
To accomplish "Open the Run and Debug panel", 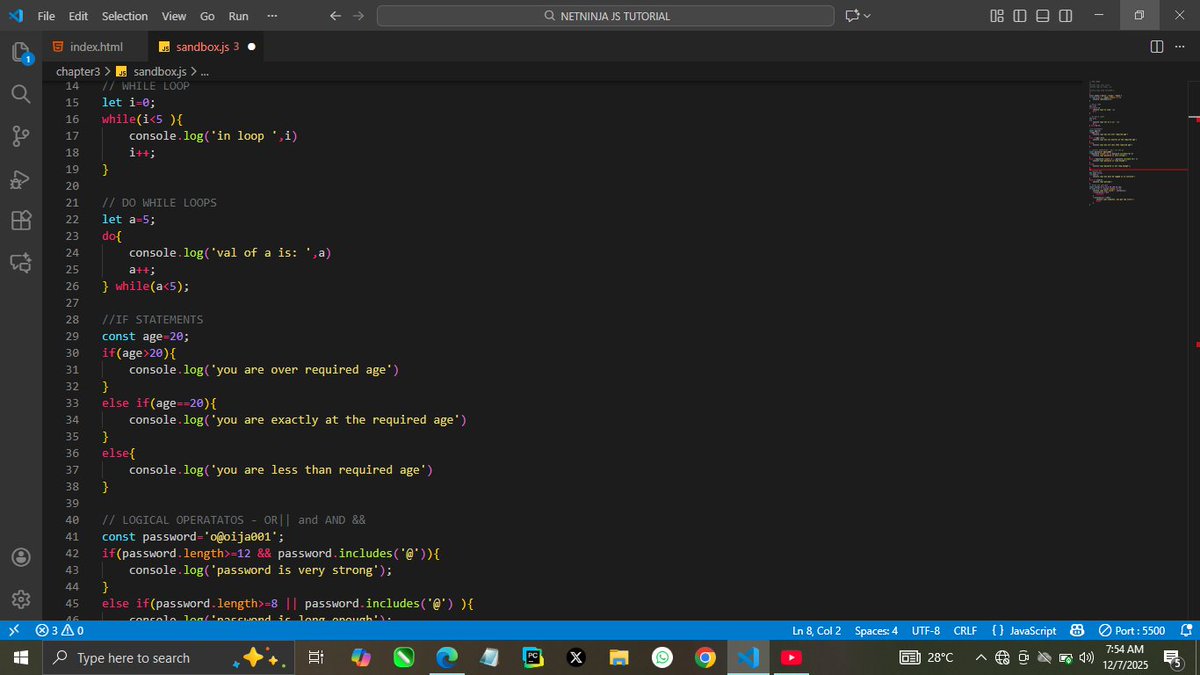I will coord(21,180).
